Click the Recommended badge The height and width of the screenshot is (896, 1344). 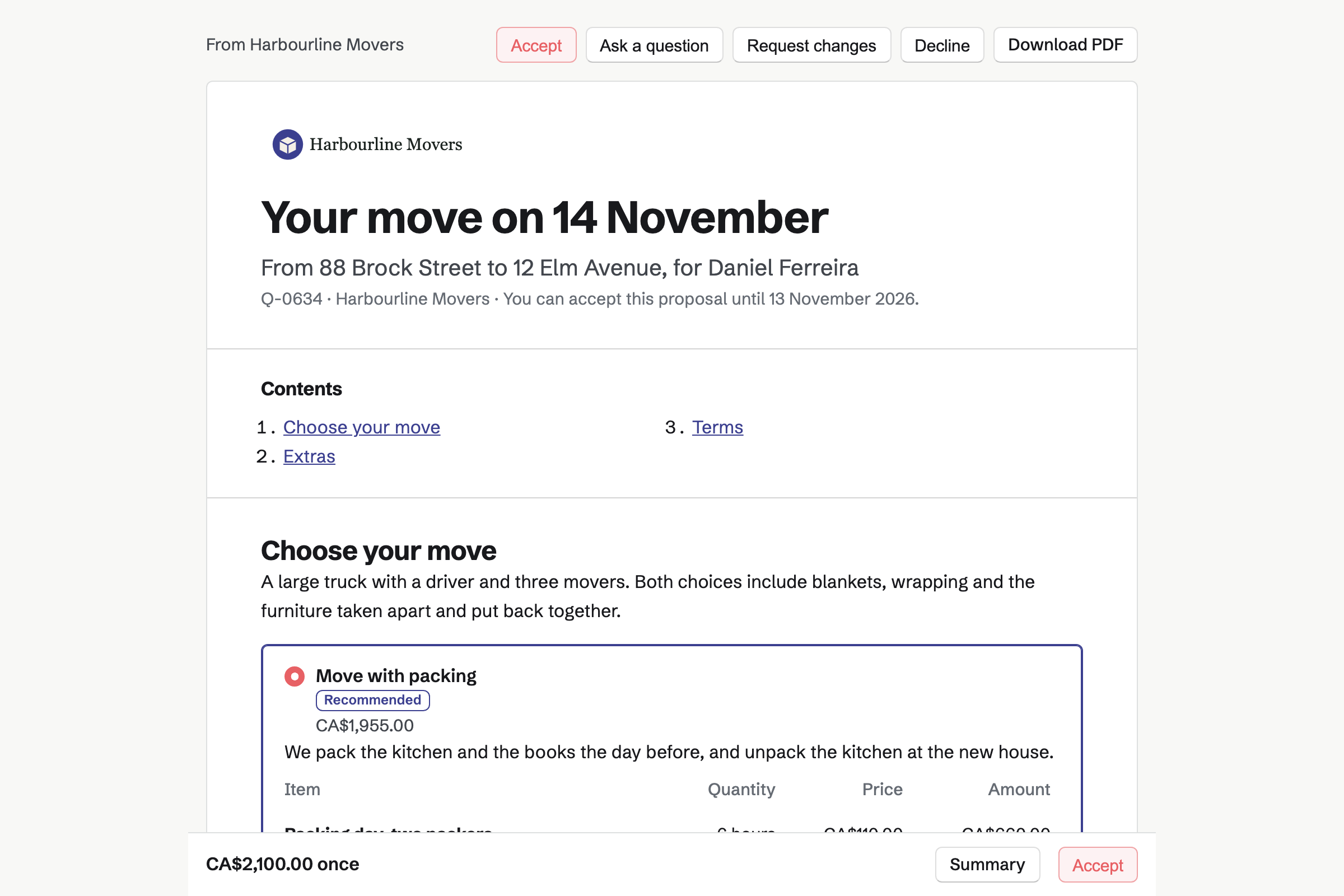click(x=372, y=700)
